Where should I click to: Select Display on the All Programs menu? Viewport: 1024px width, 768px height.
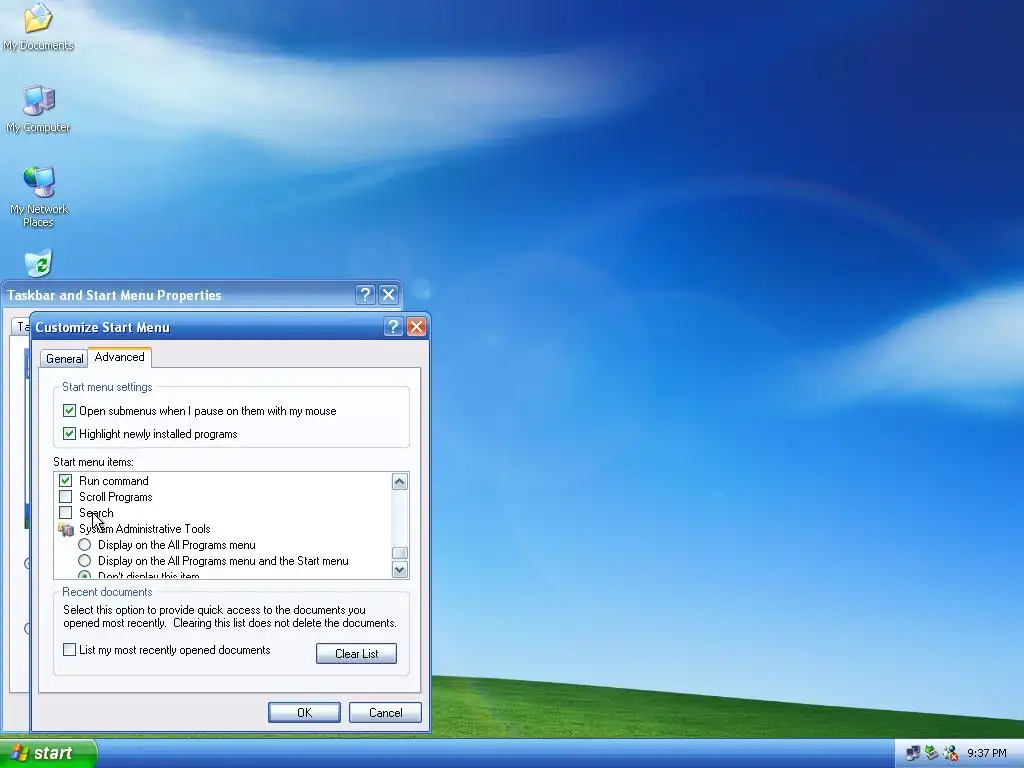coord(84,545)
